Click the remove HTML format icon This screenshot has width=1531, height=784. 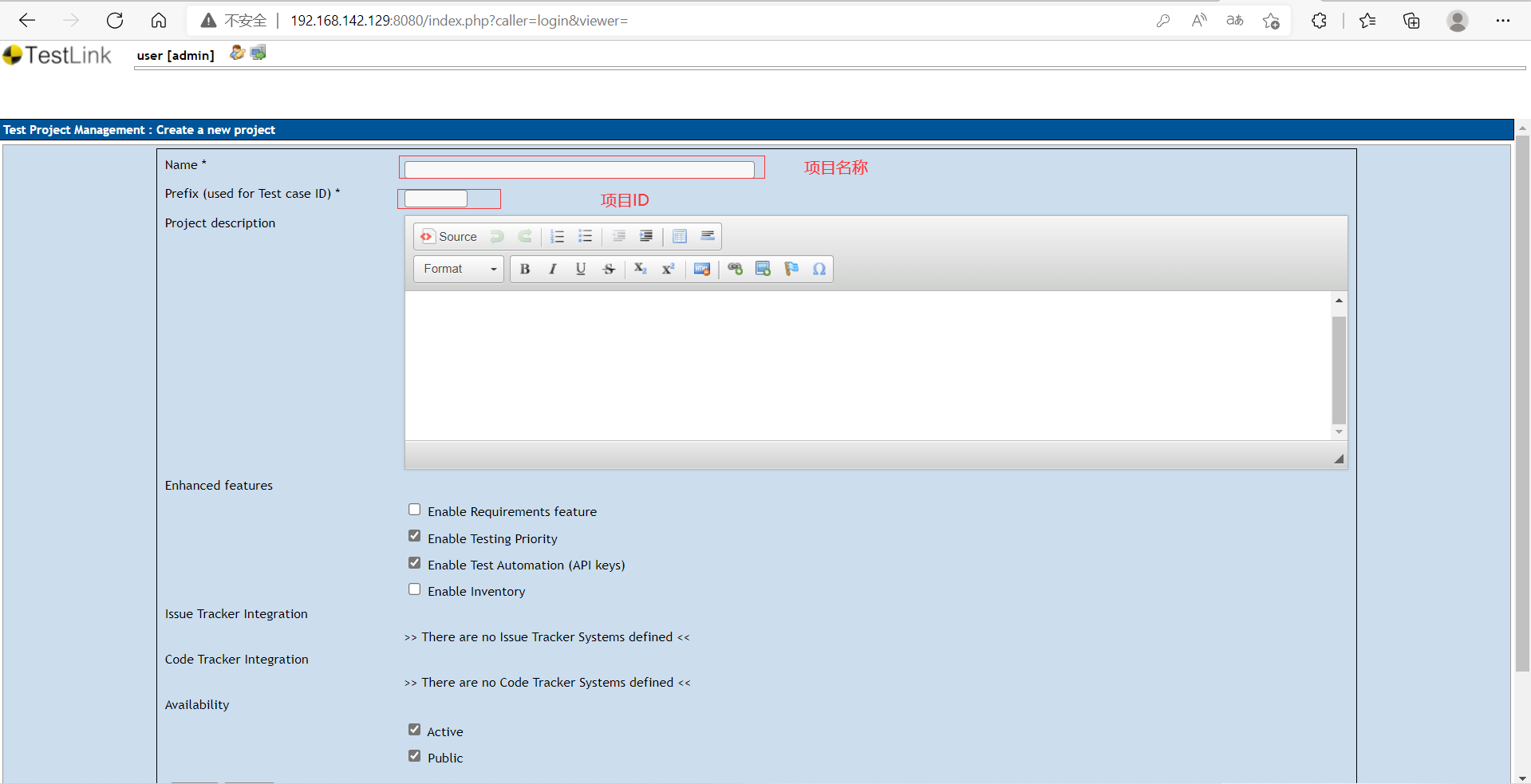click(702, 269)
